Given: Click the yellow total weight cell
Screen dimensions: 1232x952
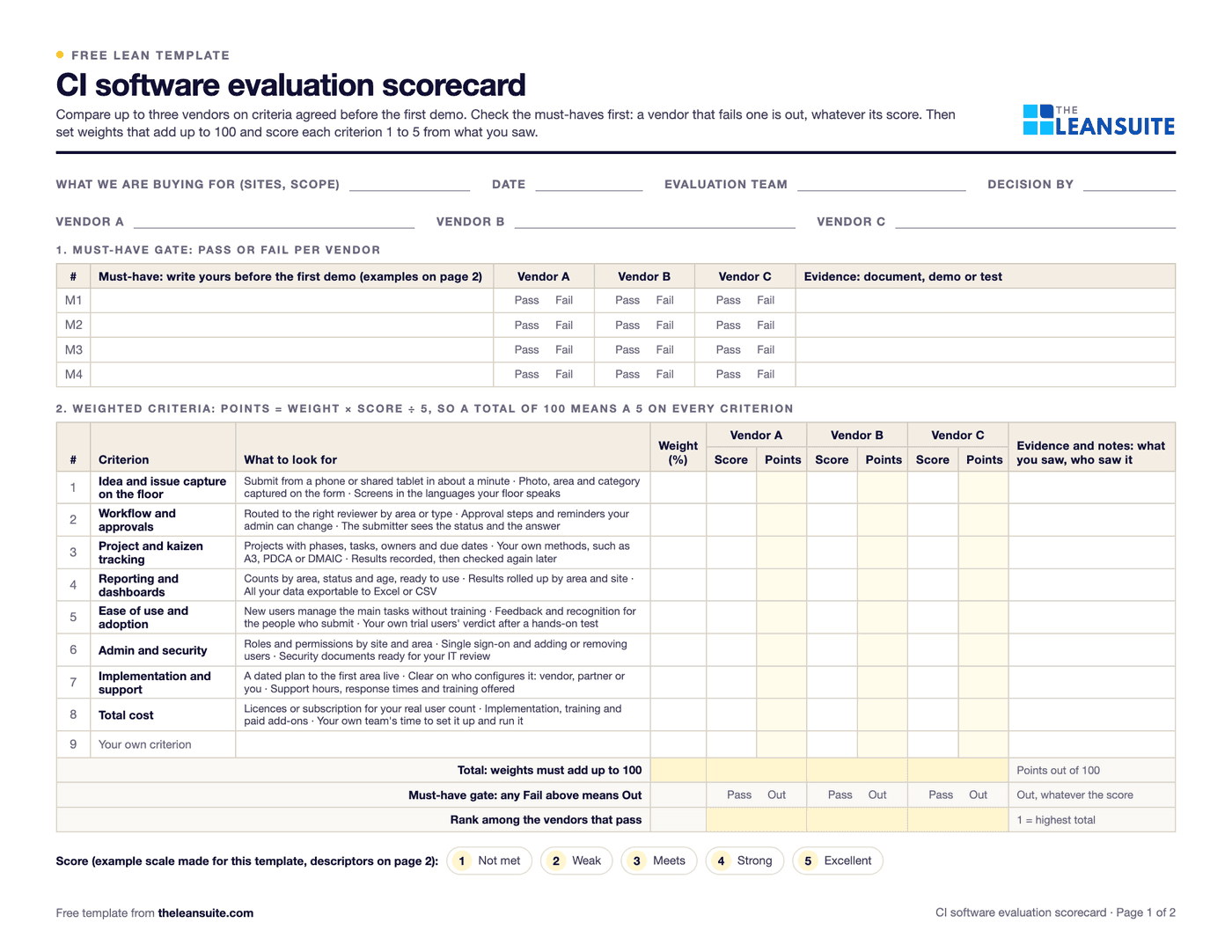Looking at the screenshot, I should click(x=678, y=771).
